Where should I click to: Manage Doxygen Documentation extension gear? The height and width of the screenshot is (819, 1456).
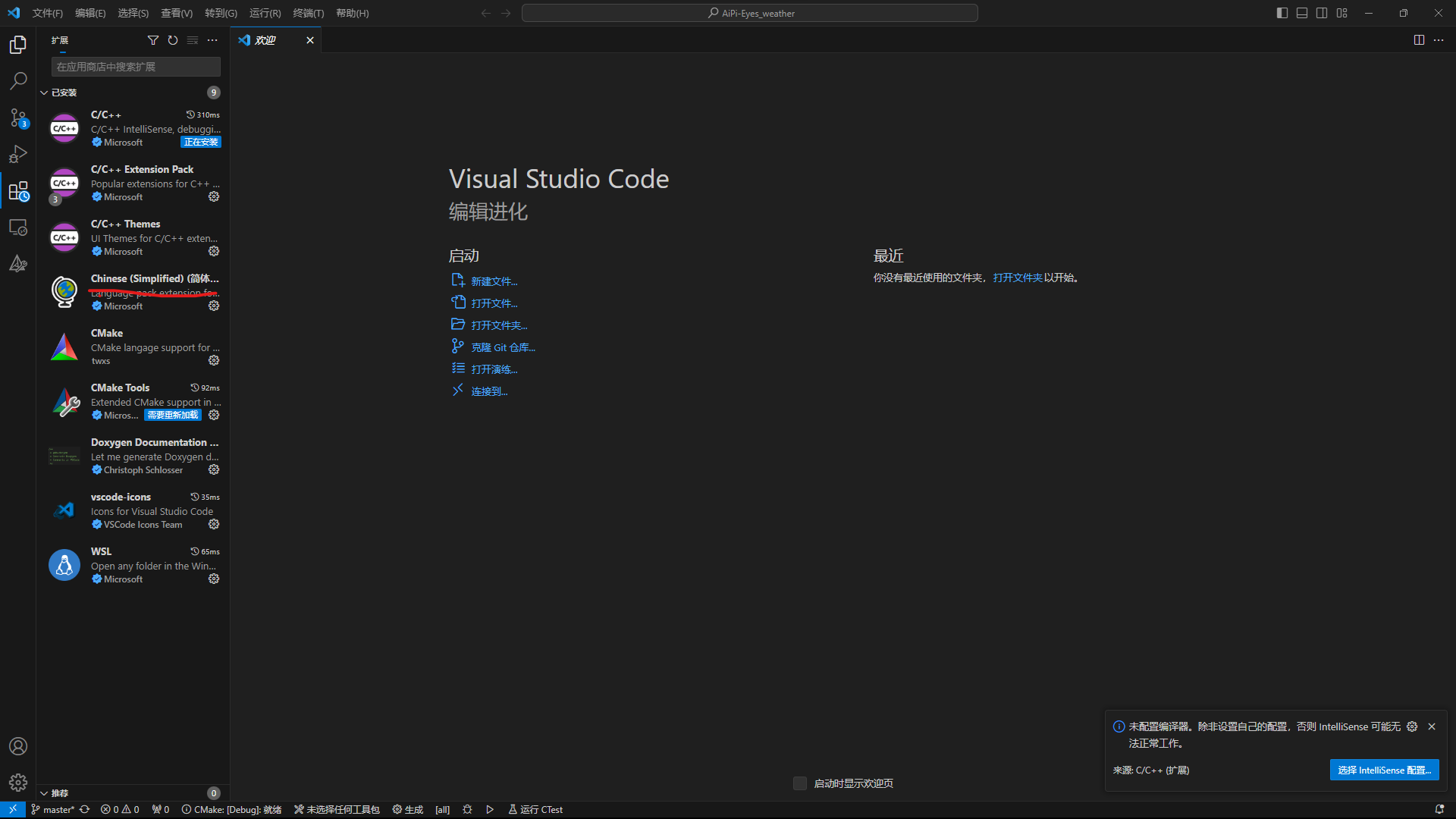(x=214, y=469)
